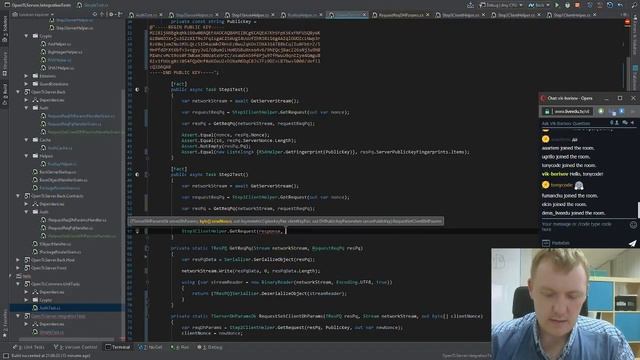Click the green extension icon in chat browser bar
640x360 pixels.
[601, 111]
